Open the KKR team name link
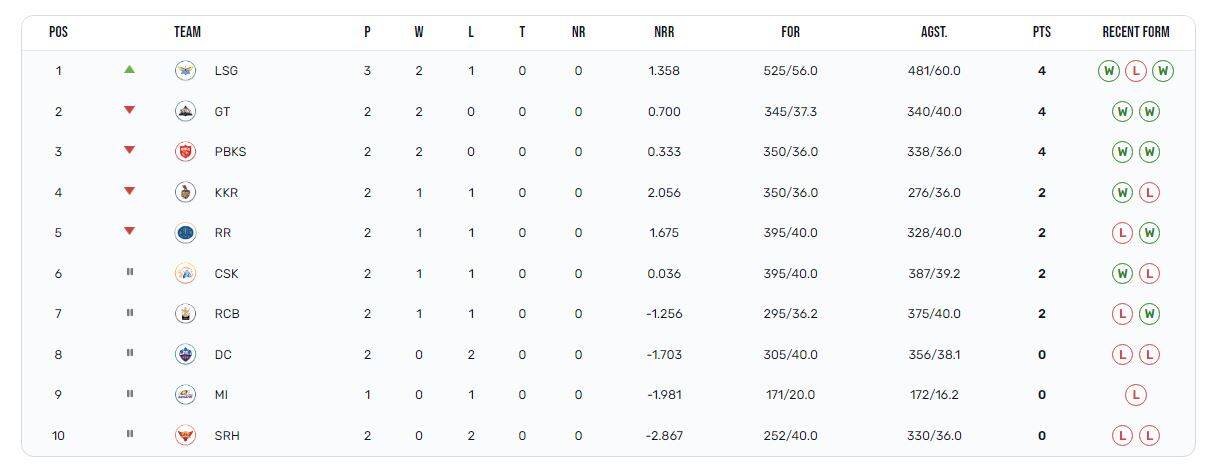 coord(226,193)
